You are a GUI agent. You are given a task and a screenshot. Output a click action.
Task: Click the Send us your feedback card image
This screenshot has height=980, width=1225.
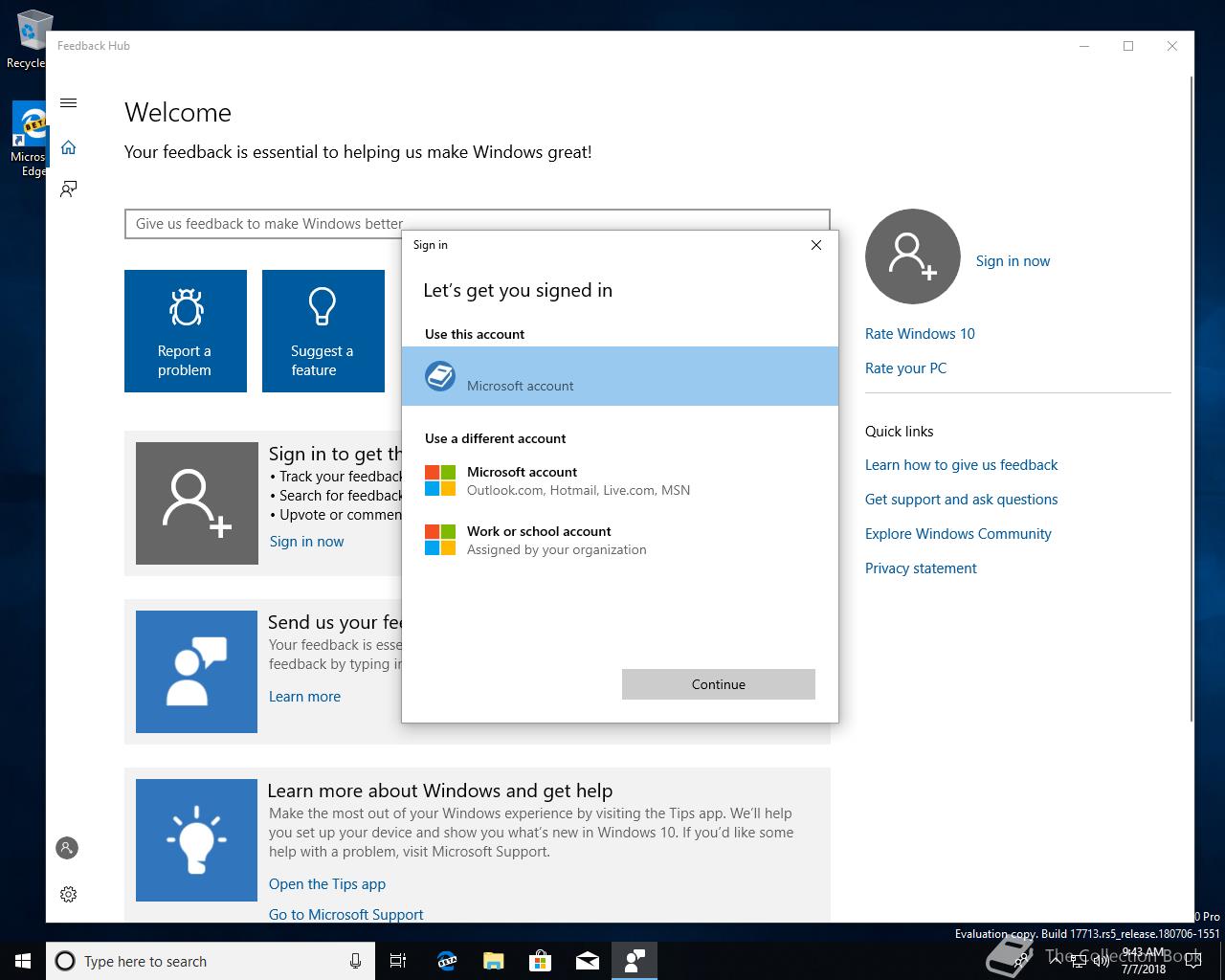coord(196,672)
